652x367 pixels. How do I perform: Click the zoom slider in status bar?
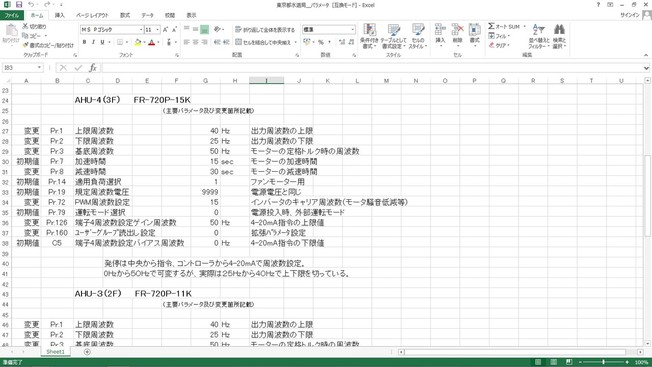(603, 362)
